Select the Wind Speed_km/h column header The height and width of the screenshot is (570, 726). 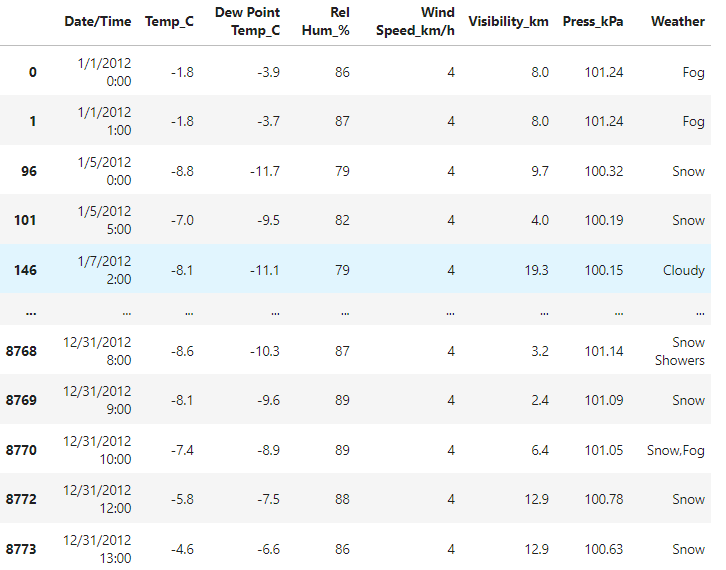[415, 21]
